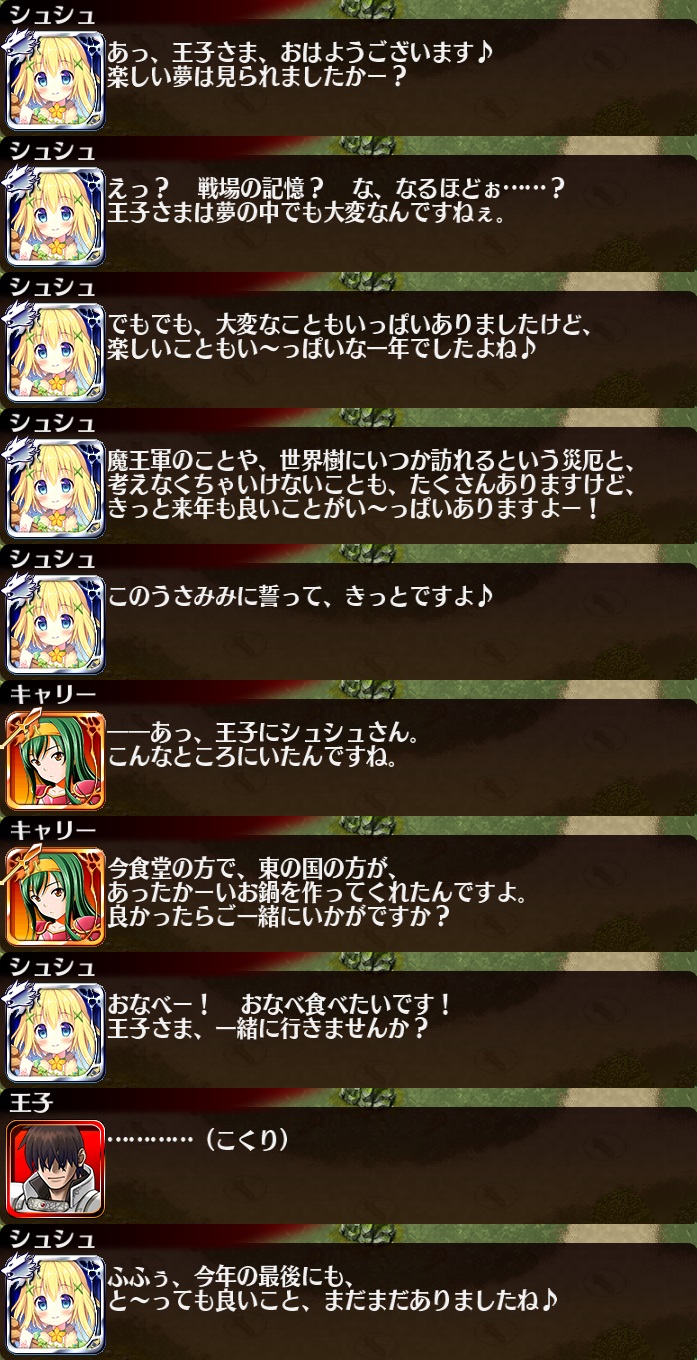The height and width of the screenshot is (1360, 697).
Task: Click Shushu's portrait beside the でもでも、大変なこと line
Action: [55, 353]
